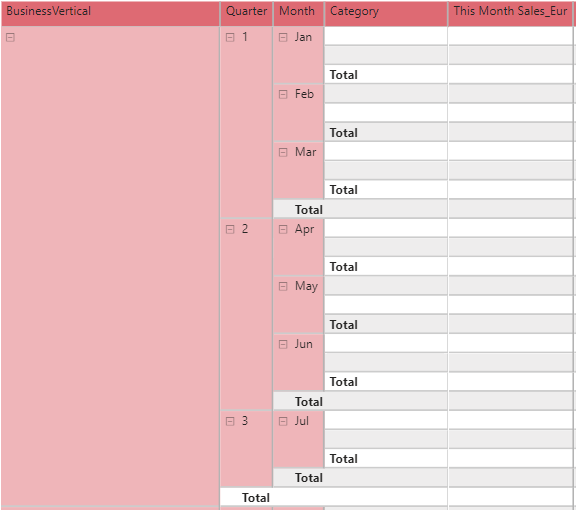Select the Mar Total row label
The width and height of the screenshot is (576, 510).
click(x=343, y=190)
